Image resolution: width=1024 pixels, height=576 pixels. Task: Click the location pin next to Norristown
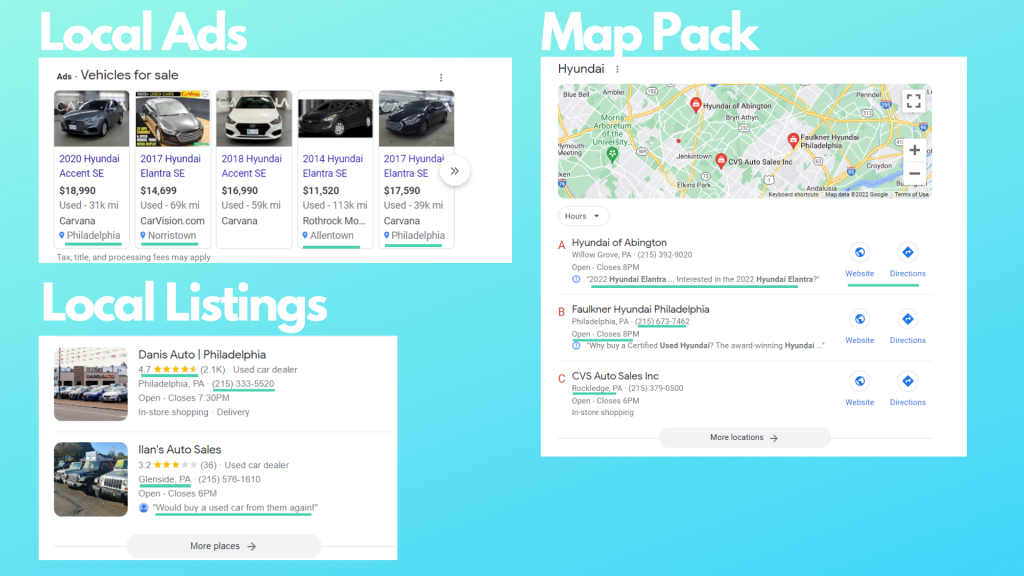[x=143, y=236]
